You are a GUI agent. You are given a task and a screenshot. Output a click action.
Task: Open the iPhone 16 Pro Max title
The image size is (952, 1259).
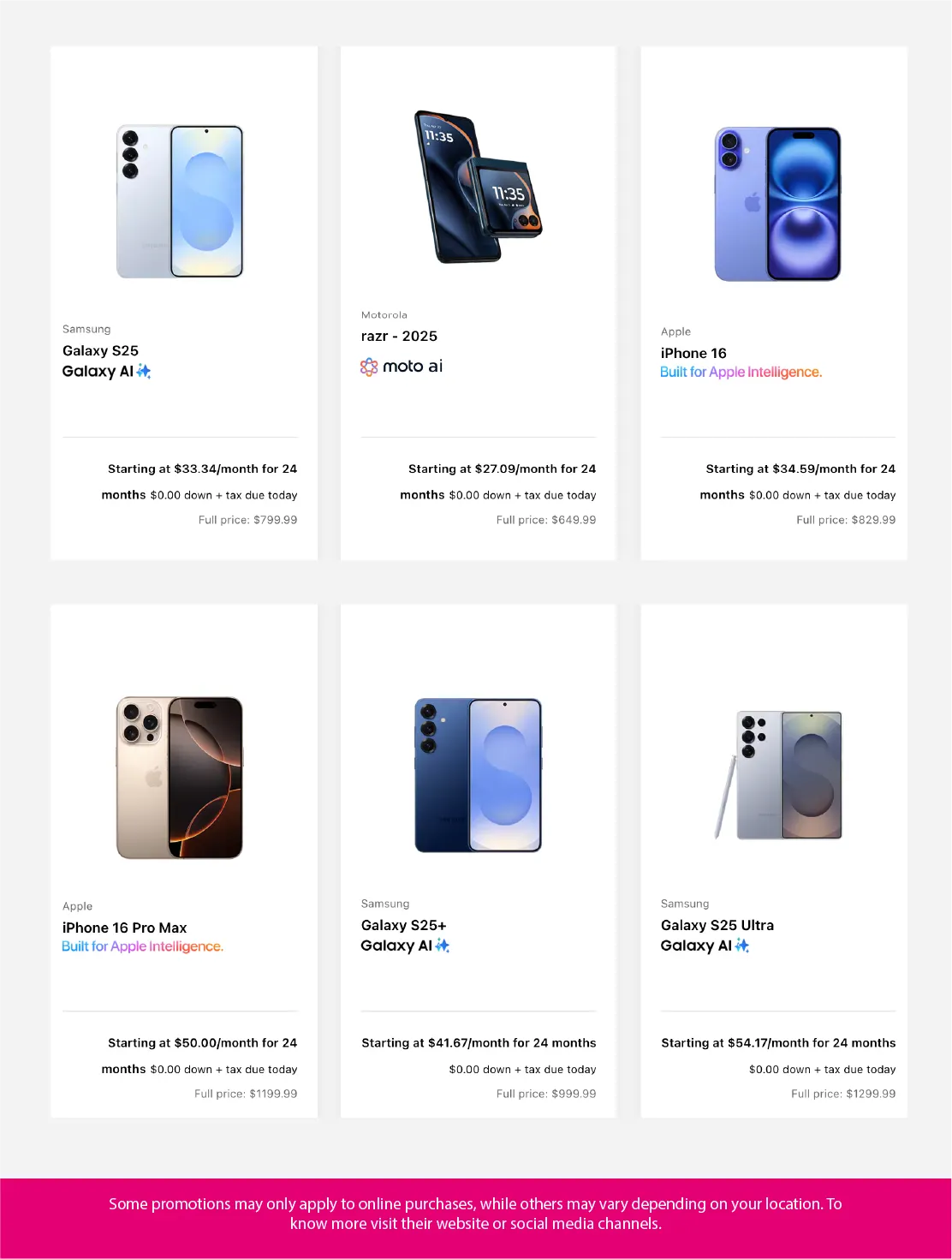124,928
